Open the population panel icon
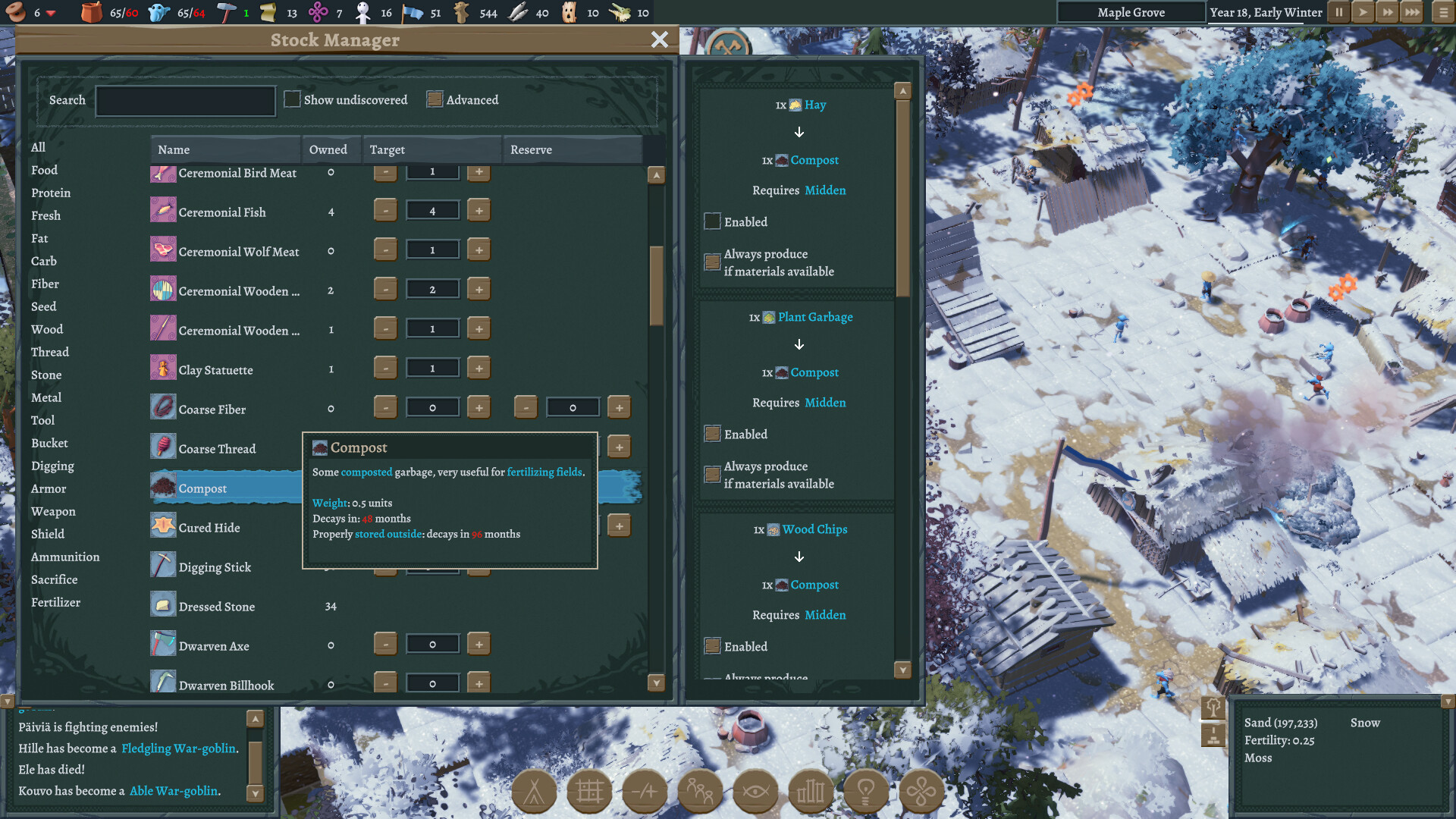The width and height of the screenshot is (1456, 819). (701, 791)
